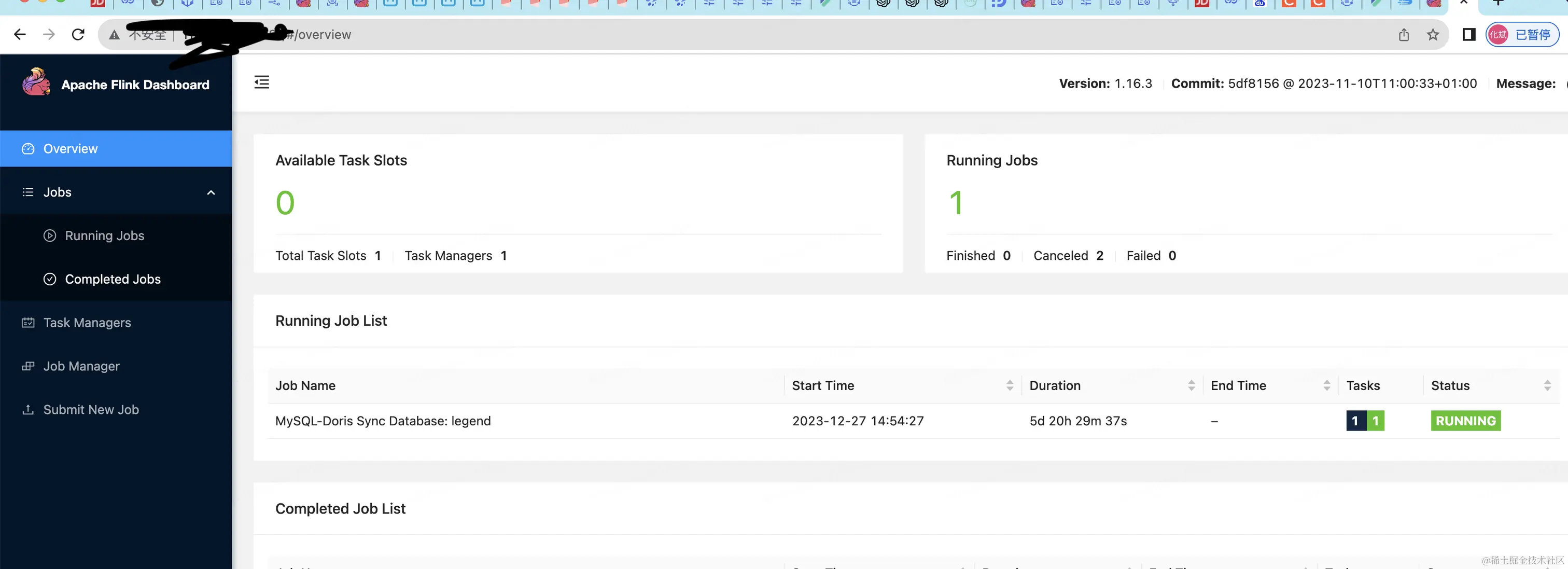Sort running jobs by Status
1568x569 pixels.
1547,385
